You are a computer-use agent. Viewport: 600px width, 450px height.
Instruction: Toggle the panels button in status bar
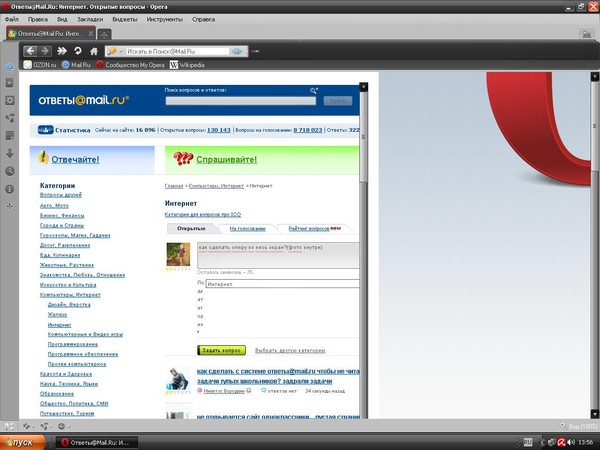(9, 426)
